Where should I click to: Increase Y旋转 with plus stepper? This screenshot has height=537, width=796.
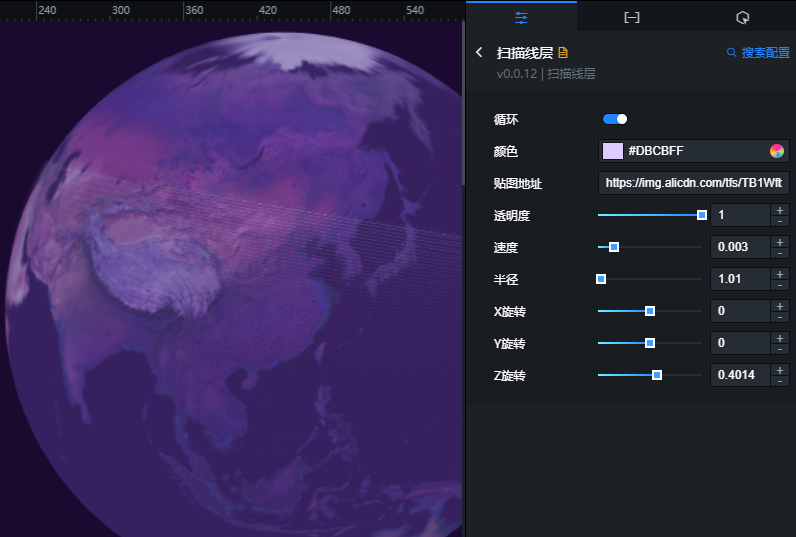[x=780, y=338]
